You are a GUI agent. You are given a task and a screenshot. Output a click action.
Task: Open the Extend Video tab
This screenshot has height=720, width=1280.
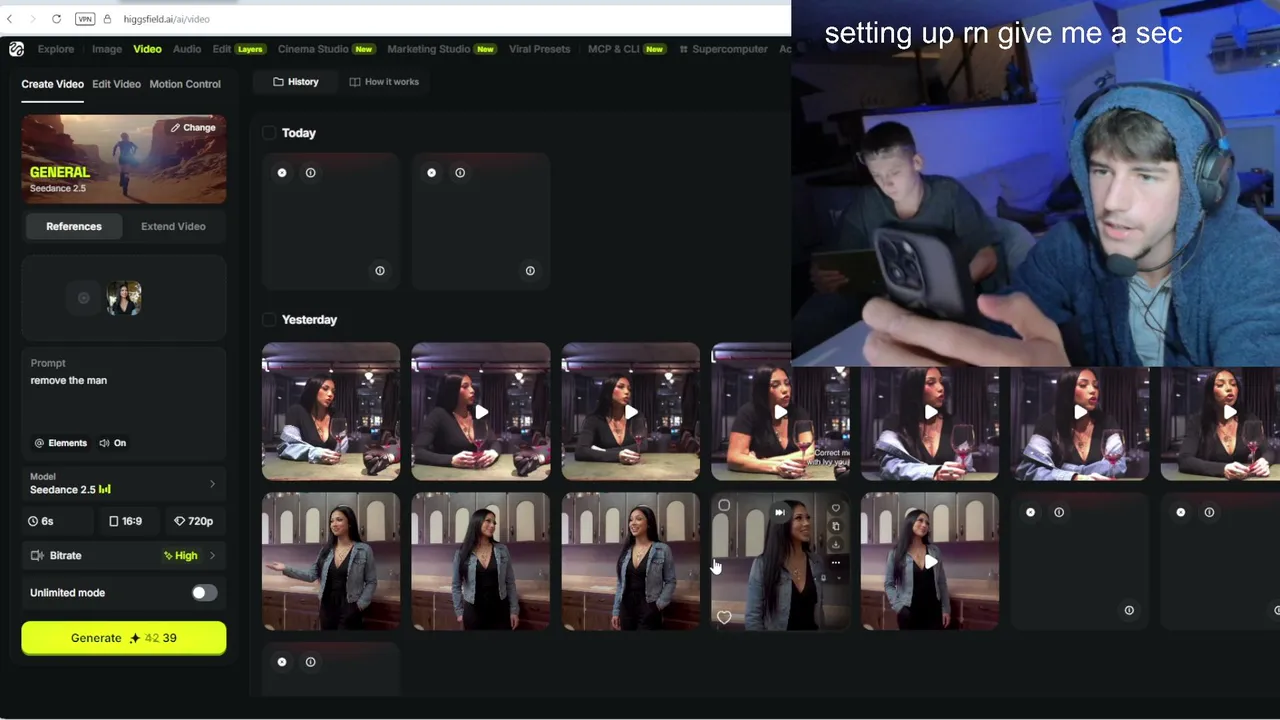[173, 227]
